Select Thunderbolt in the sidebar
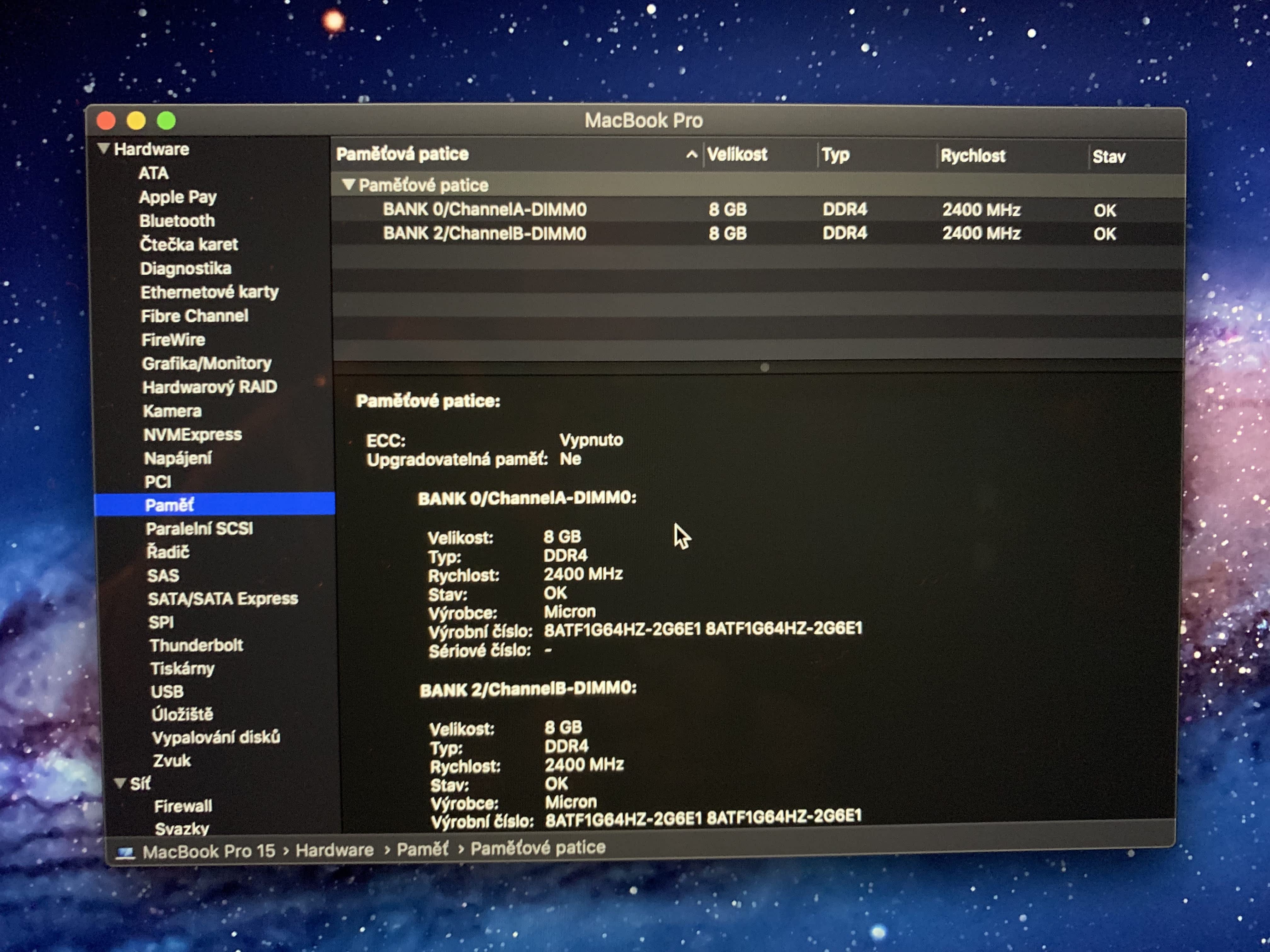The image size is (1270, 952). click(196, 646)
